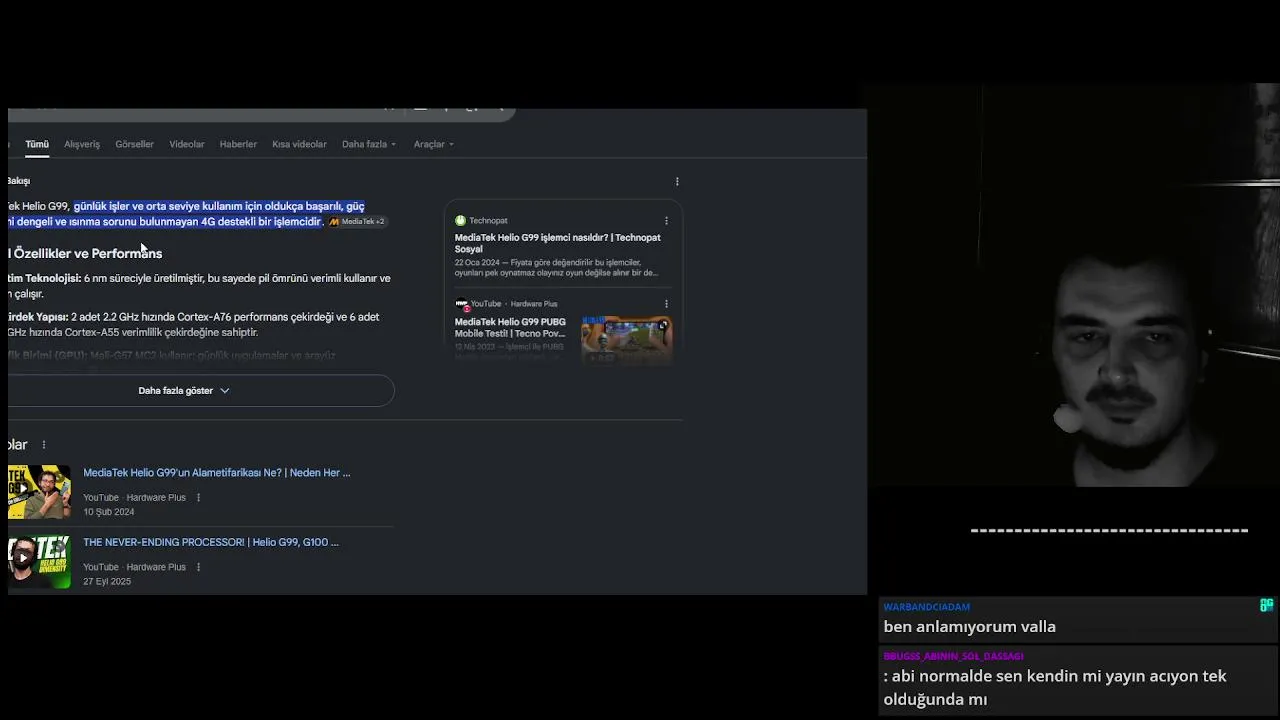Click the text '6 nm süreciyle üretilmiştir'
This screenshot has height=720, width=1280.
[x=144, y=279]
